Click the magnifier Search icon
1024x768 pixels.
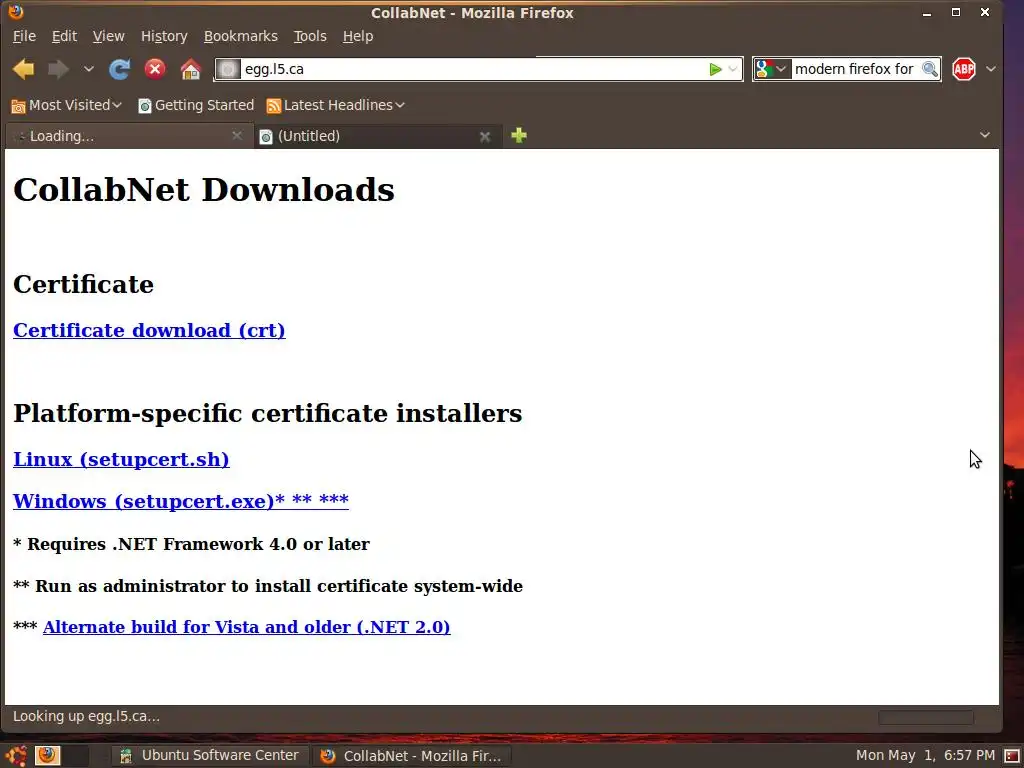tap(930, 69)
